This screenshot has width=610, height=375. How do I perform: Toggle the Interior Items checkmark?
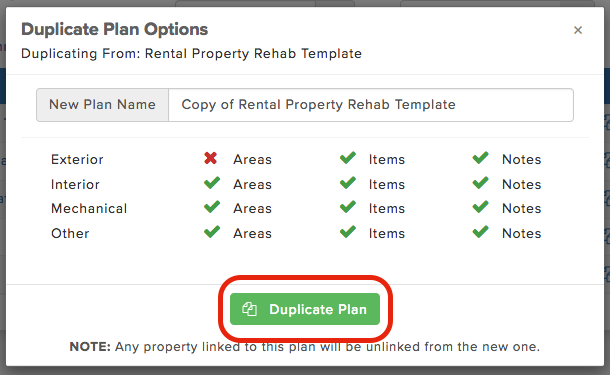pos(348,183)
